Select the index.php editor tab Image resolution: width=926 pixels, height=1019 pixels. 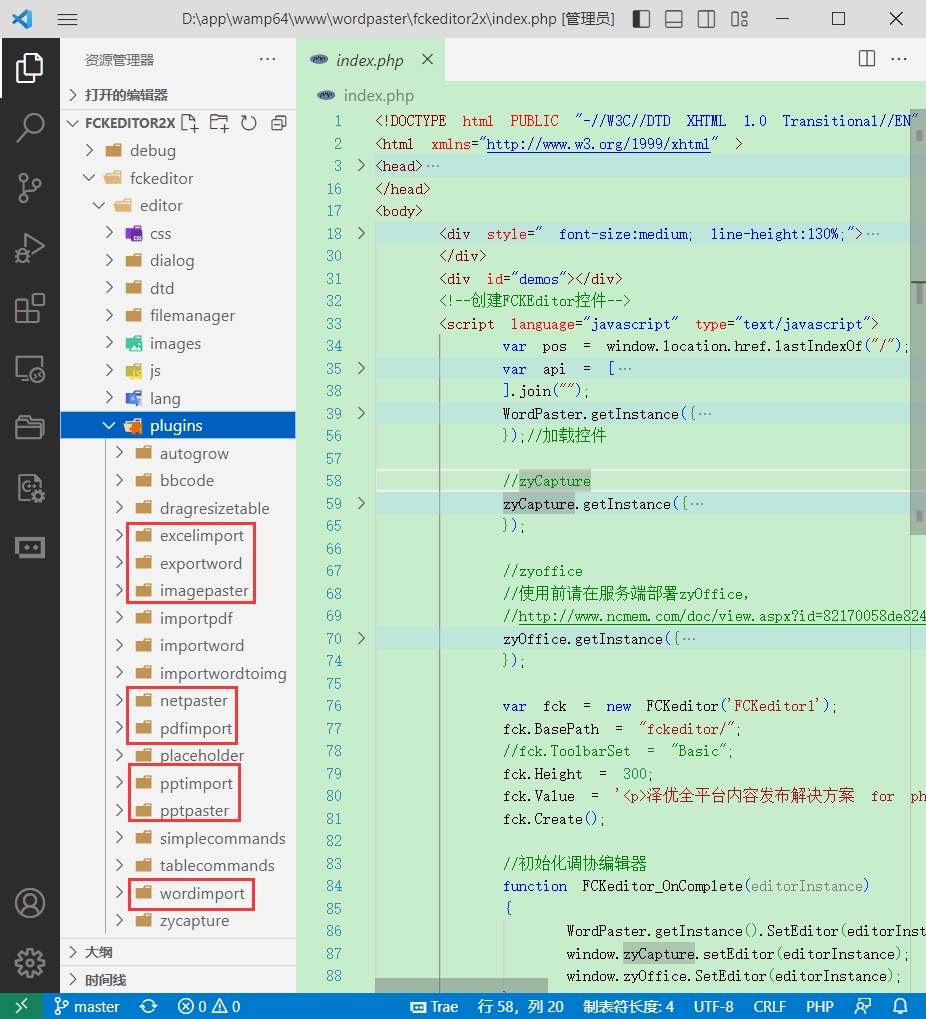pos(369,60)
